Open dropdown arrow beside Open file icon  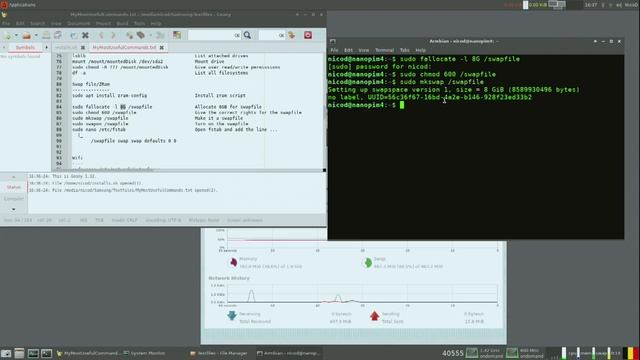[x=36, y=36]
